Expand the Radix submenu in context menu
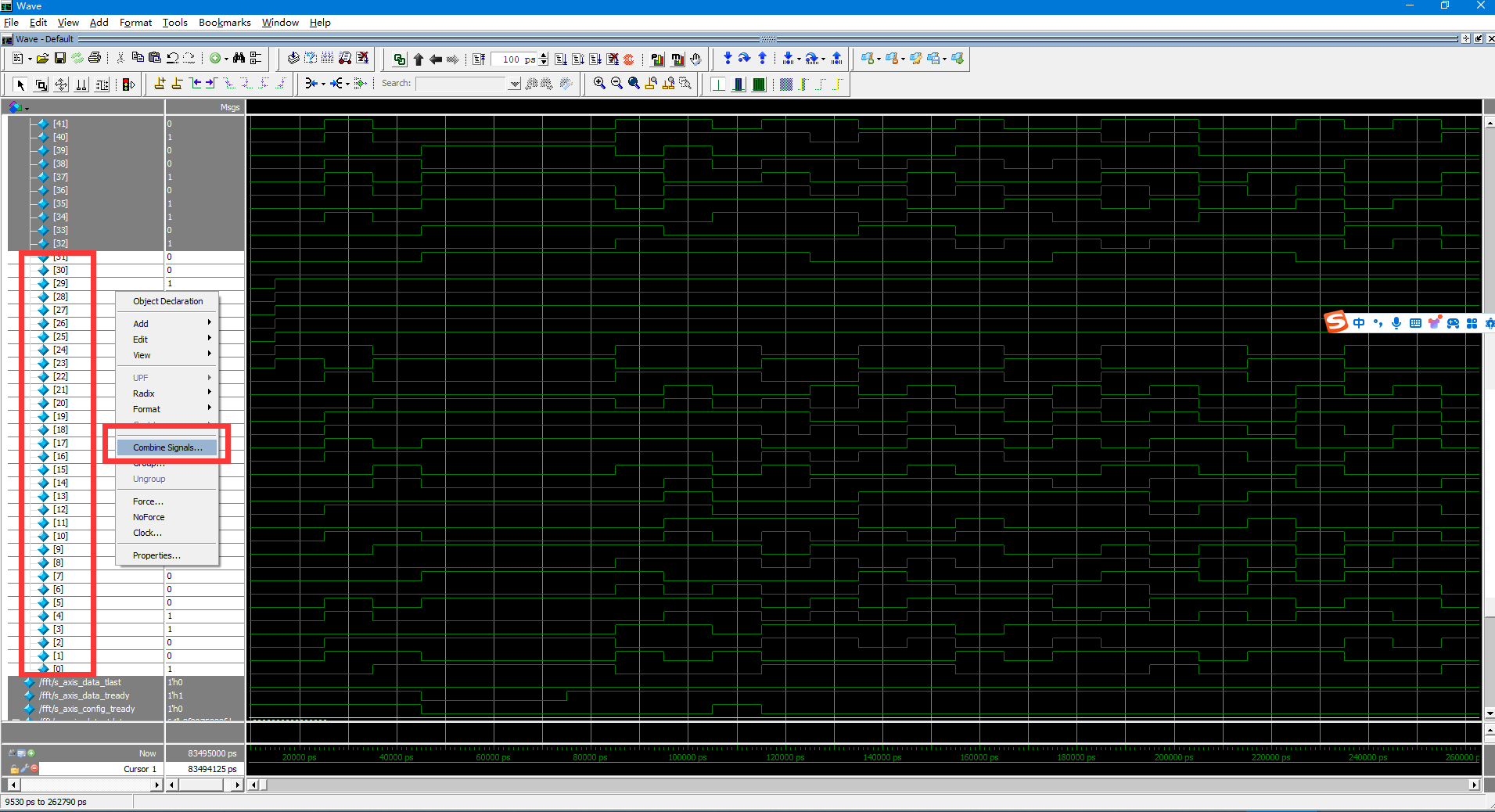Viewport: 1495px width, 812px height. pos(167,393)
